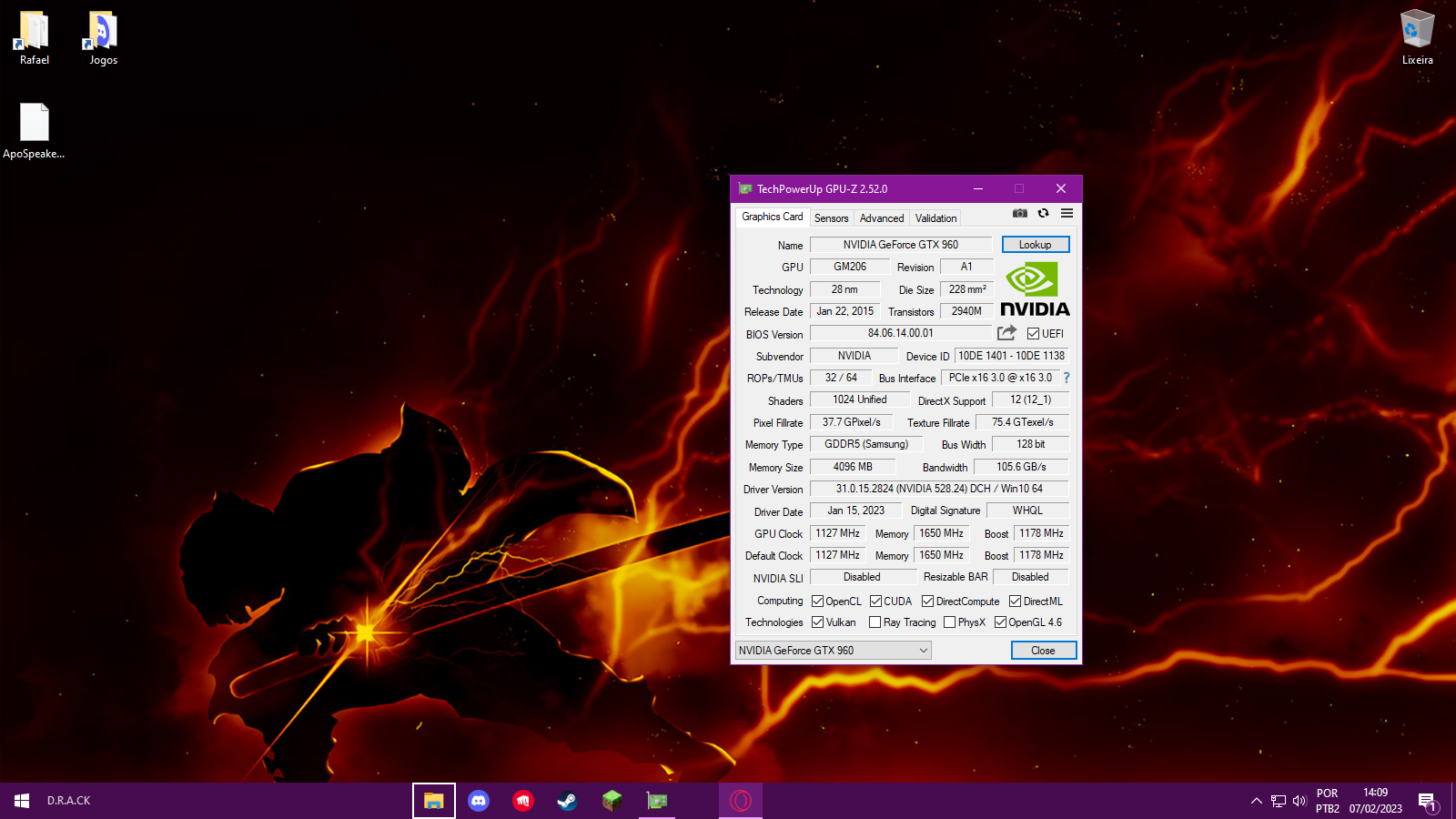Switch to the Advanced tab
This screenshot has height=819, width=1456.
882,218
